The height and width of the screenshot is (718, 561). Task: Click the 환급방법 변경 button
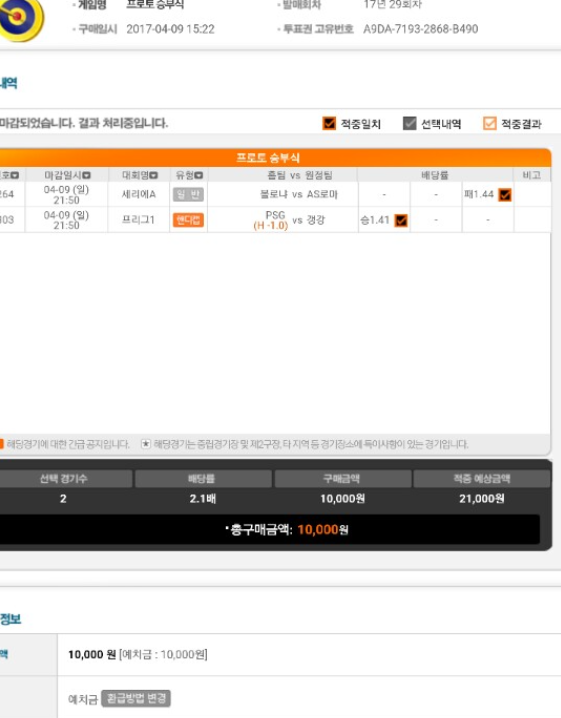click(136, 698)
